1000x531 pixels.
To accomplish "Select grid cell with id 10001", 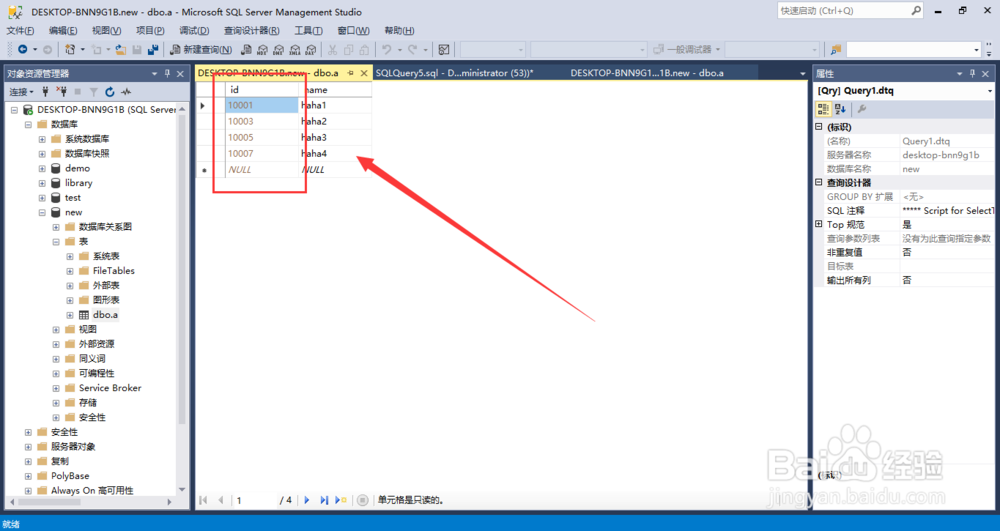I will tap(261, 105).
